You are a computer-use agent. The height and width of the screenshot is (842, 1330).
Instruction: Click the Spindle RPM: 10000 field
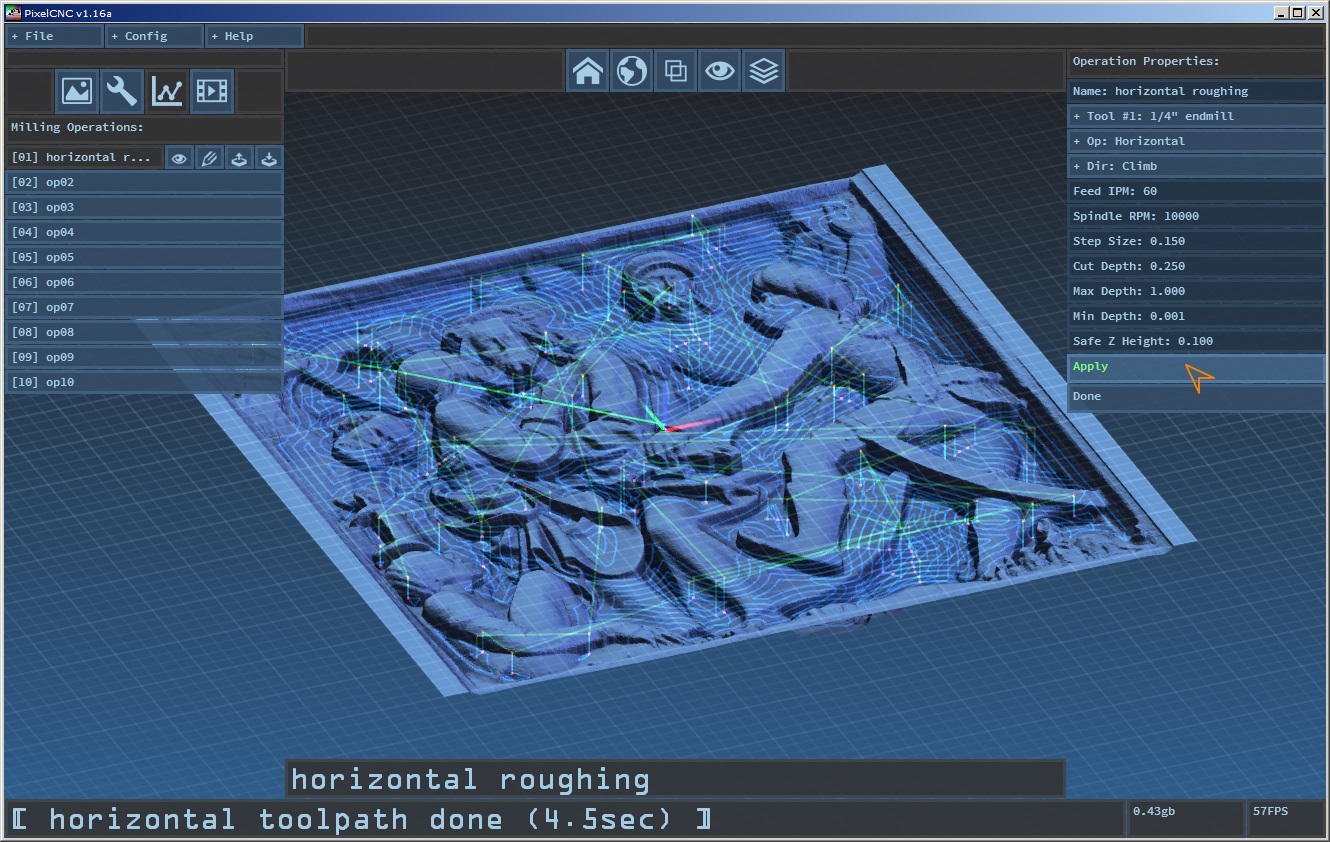tap(1196, 216)
